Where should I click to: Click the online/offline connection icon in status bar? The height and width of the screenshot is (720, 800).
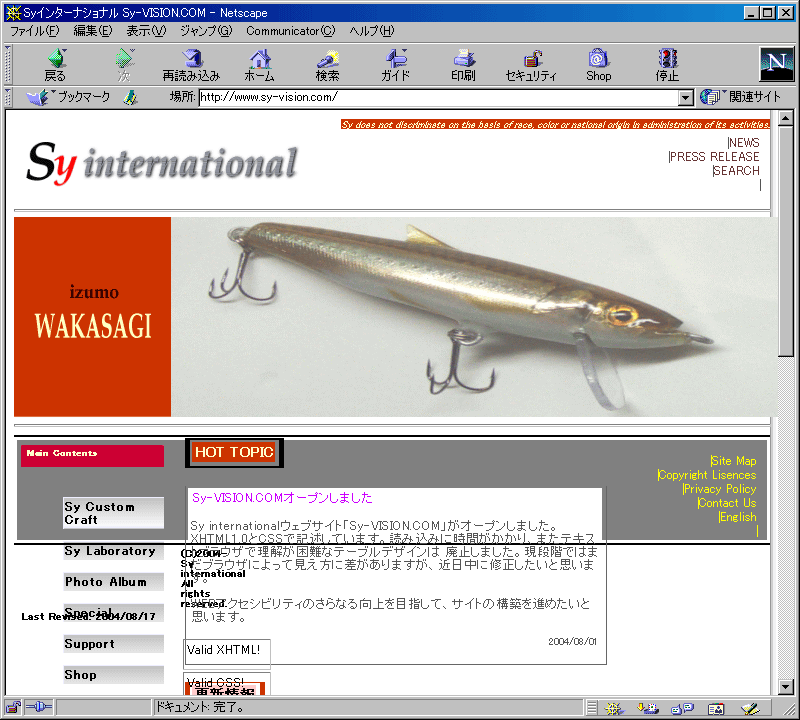coord(39,707)
